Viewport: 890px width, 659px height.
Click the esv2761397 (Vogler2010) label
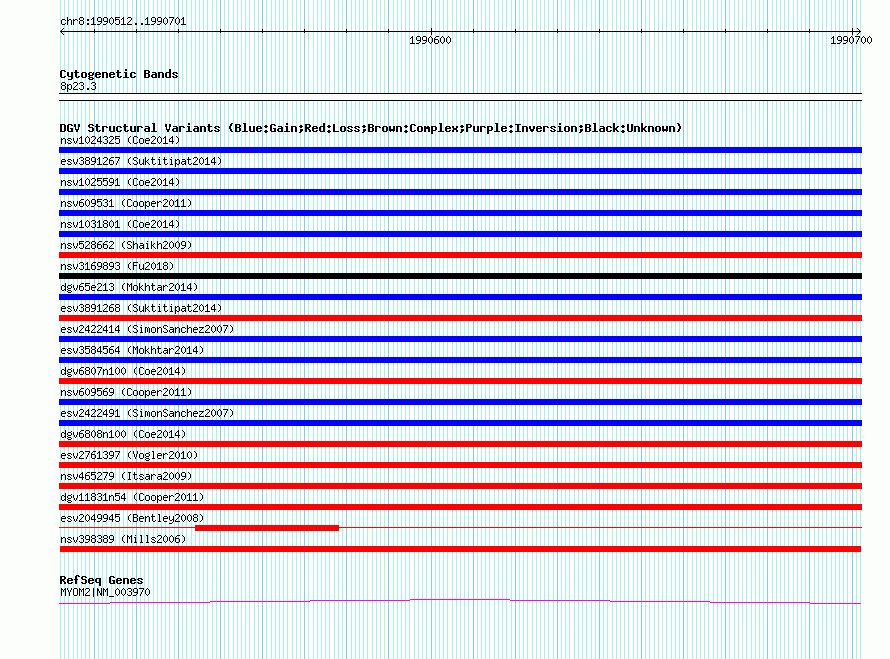tap(129, 455)
